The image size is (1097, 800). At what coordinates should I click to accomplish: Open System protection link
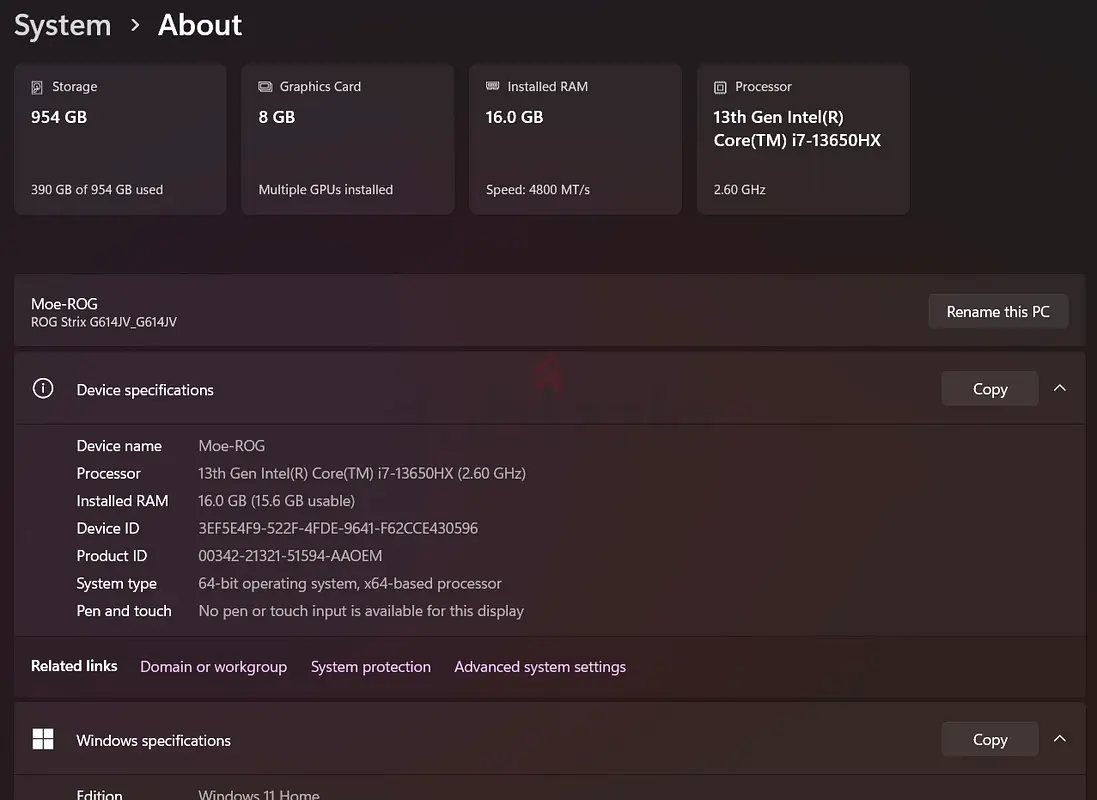click(371, 666)
